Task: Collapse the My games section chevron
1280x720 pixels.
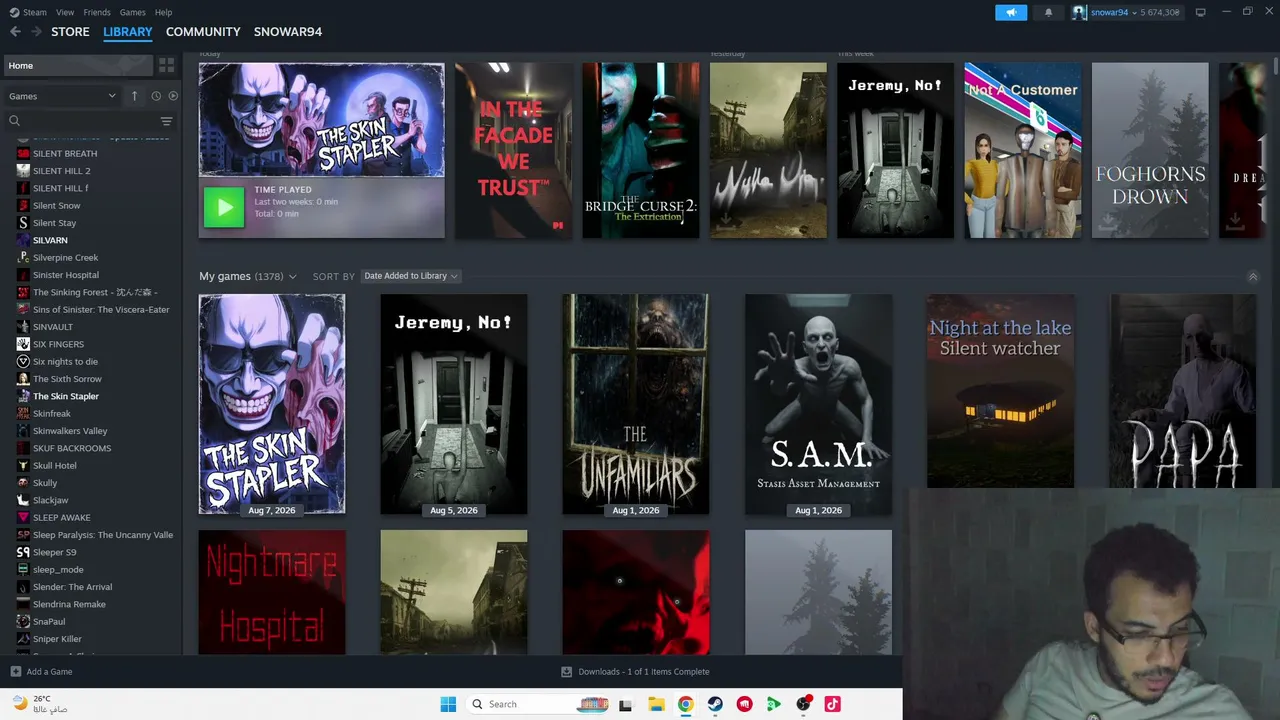Action: tap(1253, 277)
